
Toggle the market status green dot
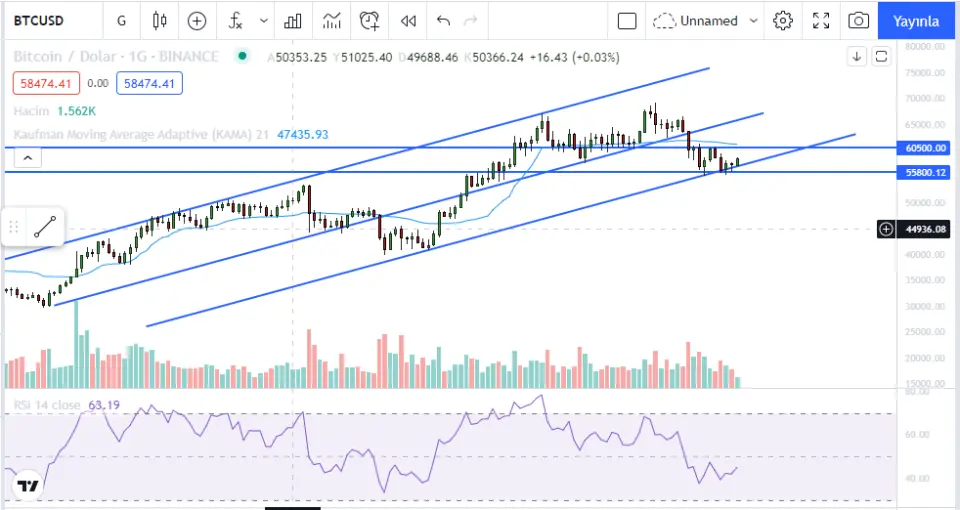click(x=241, y=56)
